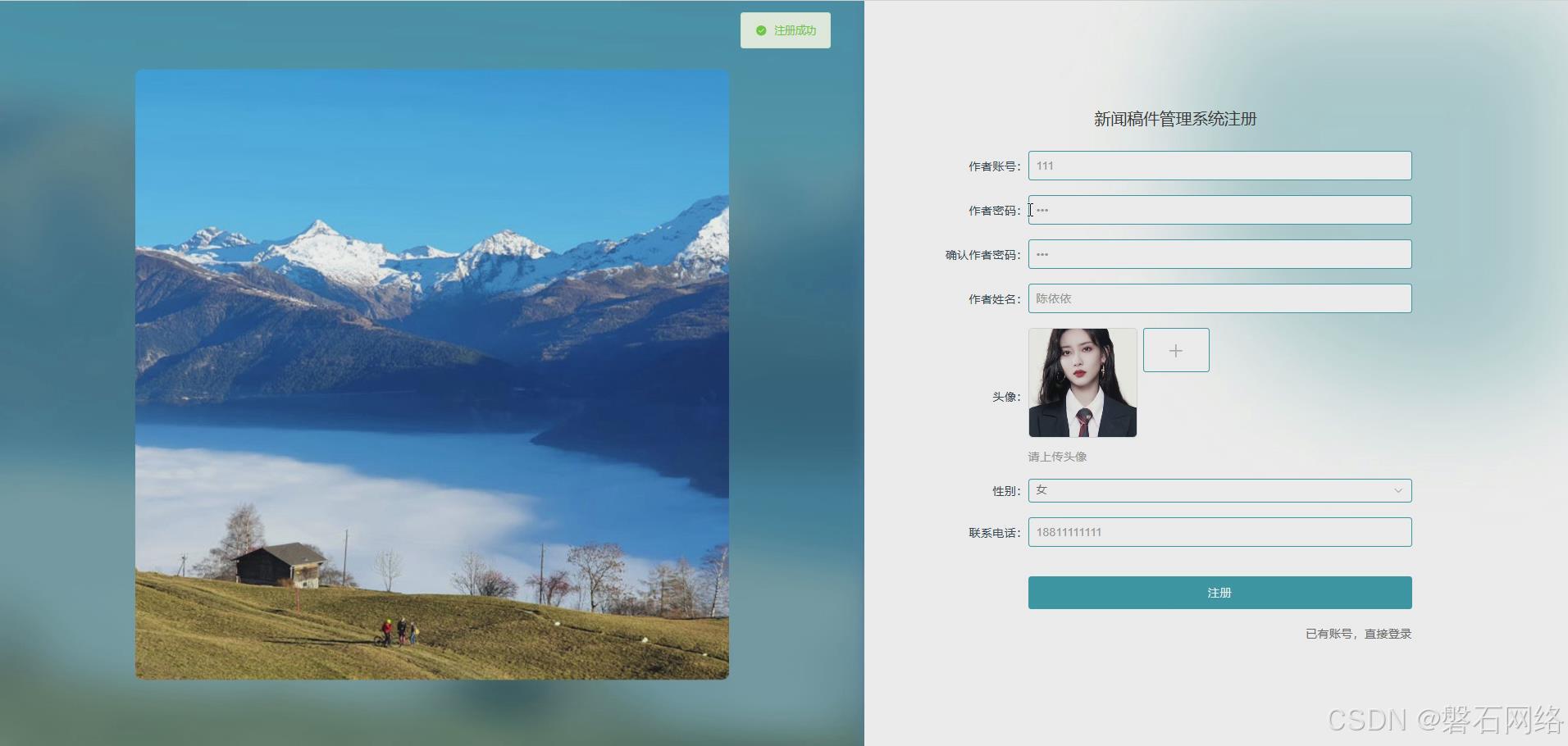
Task: Focus the 作者密码 password field
Action: tap(1219, 210)
